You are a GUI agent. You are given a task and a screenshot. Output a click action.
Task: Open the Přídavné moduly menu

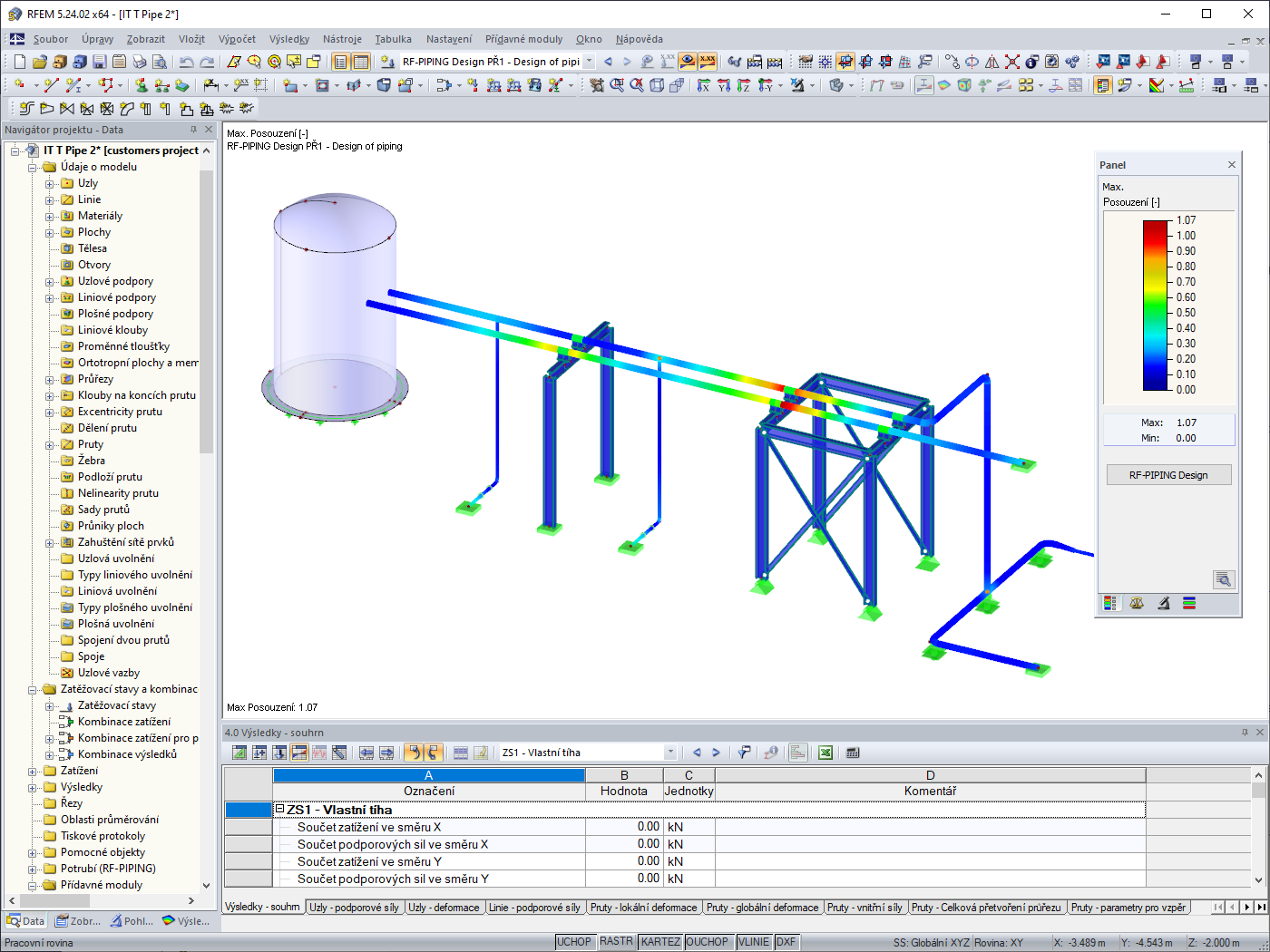[x=523, y=39]
